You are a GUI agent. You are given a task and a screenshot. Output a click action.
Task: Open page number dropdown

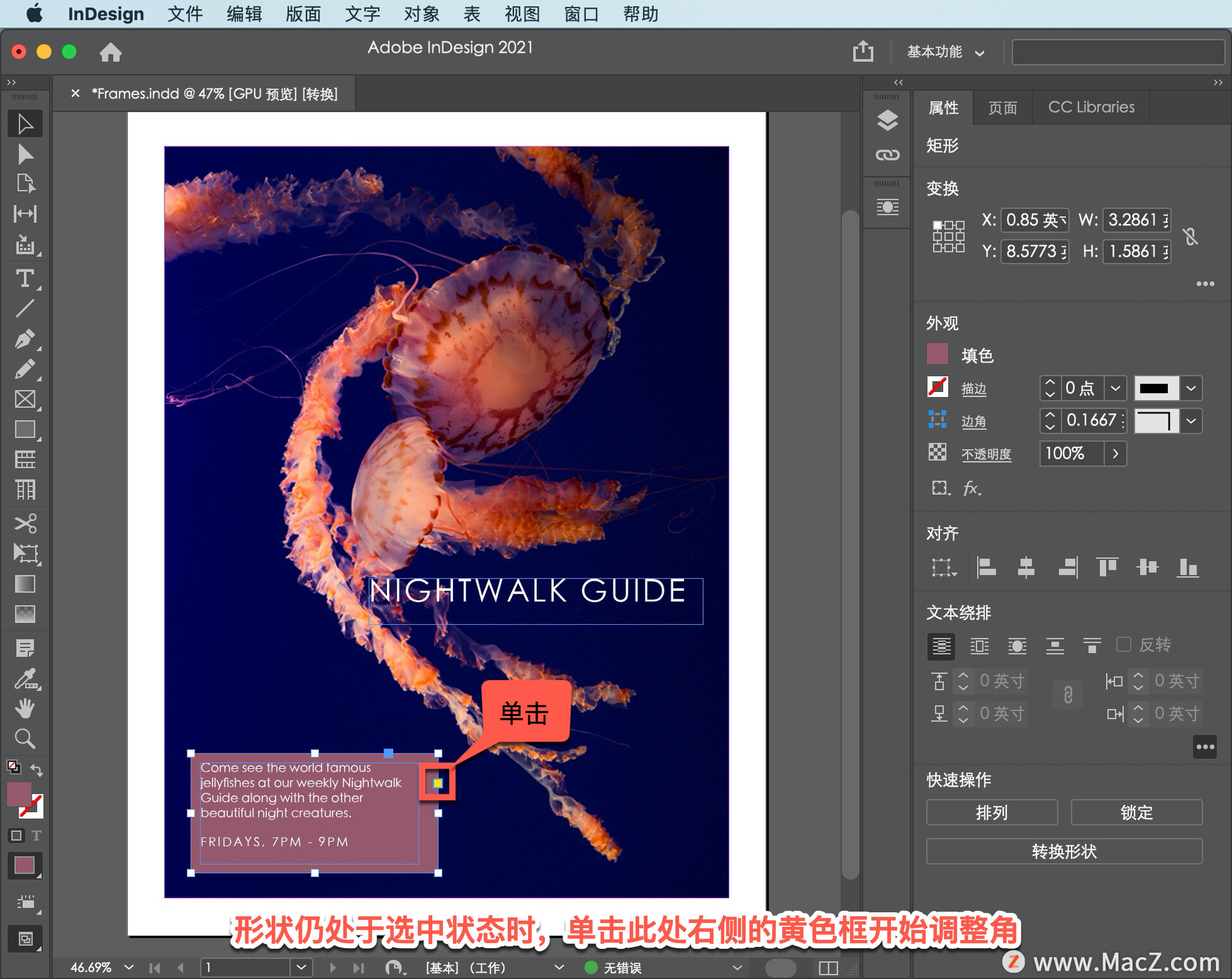301,967
